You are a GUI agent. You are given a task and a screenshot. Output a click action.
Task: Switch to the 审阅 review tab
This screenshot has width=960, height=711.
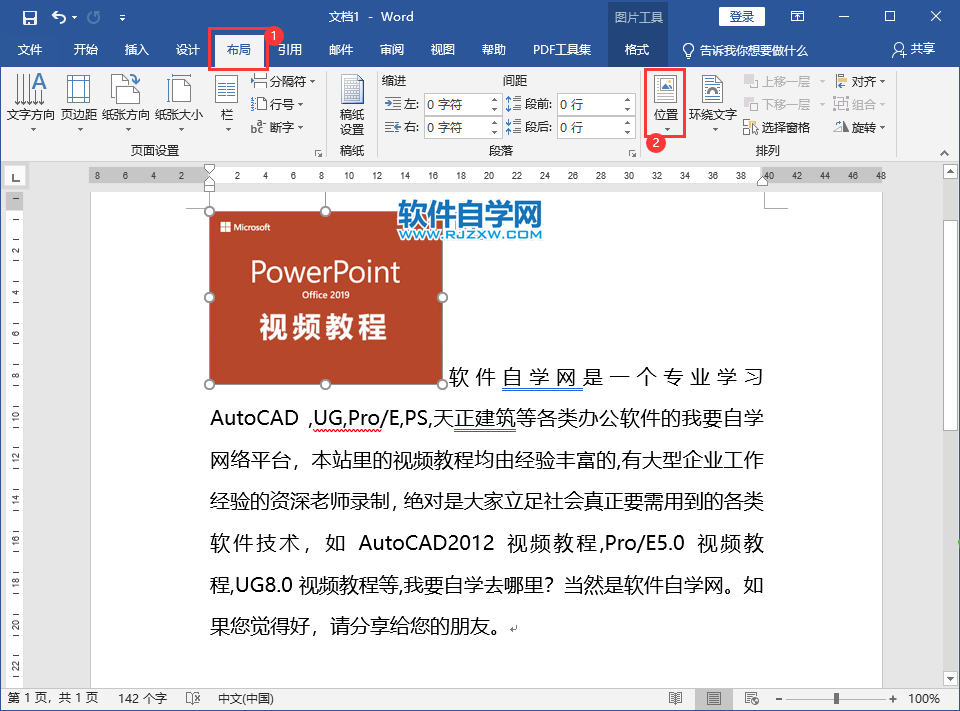pyautogui.click(x=392, y=50)
